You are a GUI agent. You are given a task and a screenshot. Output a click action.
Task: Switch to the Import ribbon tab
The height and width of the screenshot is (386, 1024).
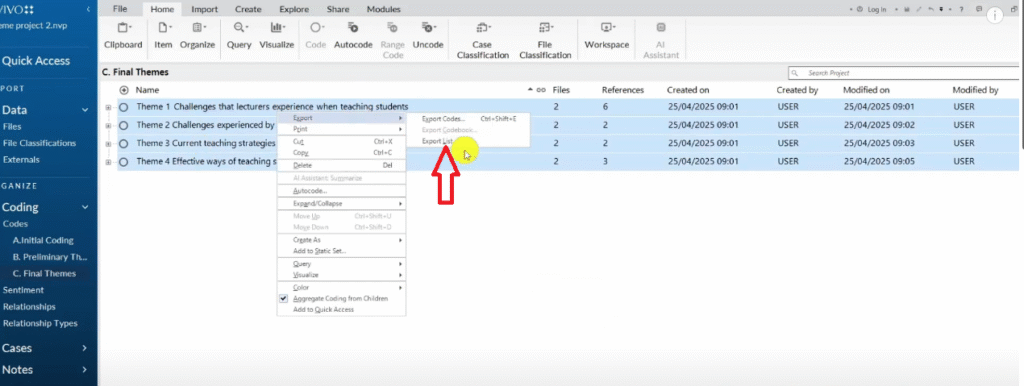click(204, 9)
